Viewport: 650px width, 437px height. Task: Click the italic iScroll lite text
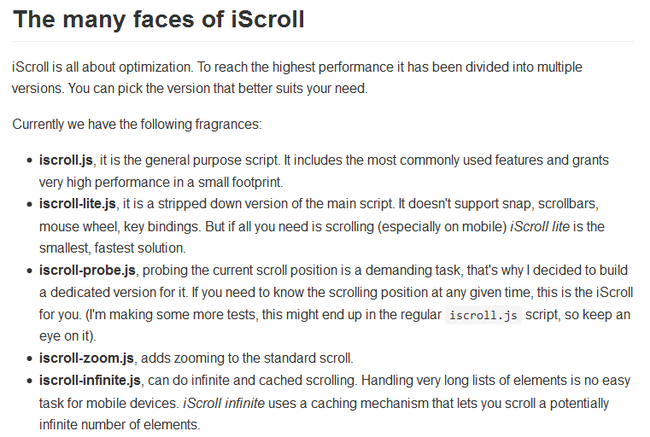coord(540,226)
